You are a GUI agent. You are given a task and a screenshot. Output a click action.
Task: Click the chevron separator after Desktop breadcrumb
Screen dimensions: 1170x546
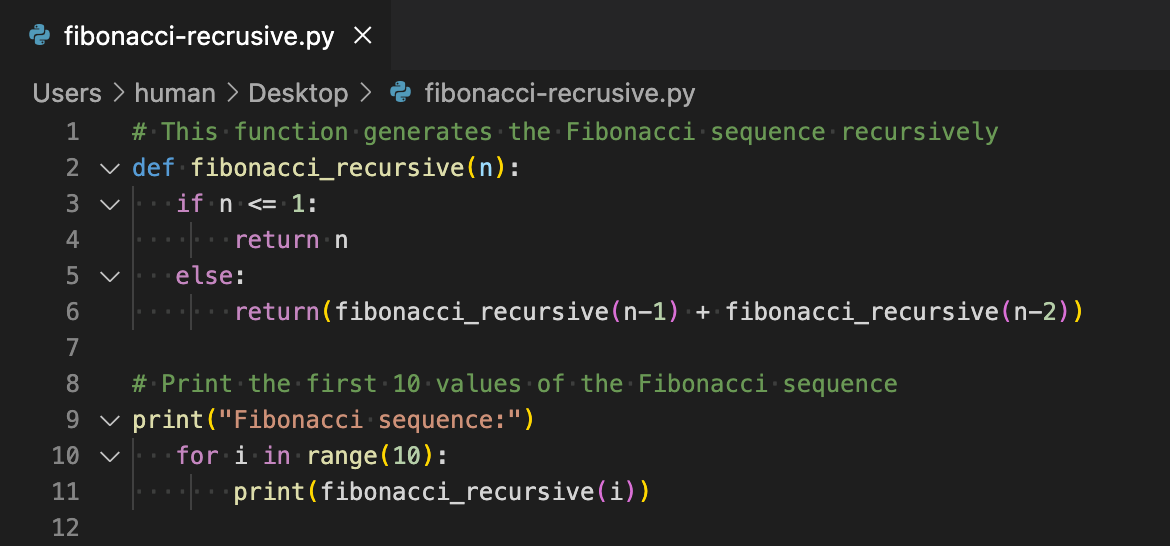(x=366, y=93)
